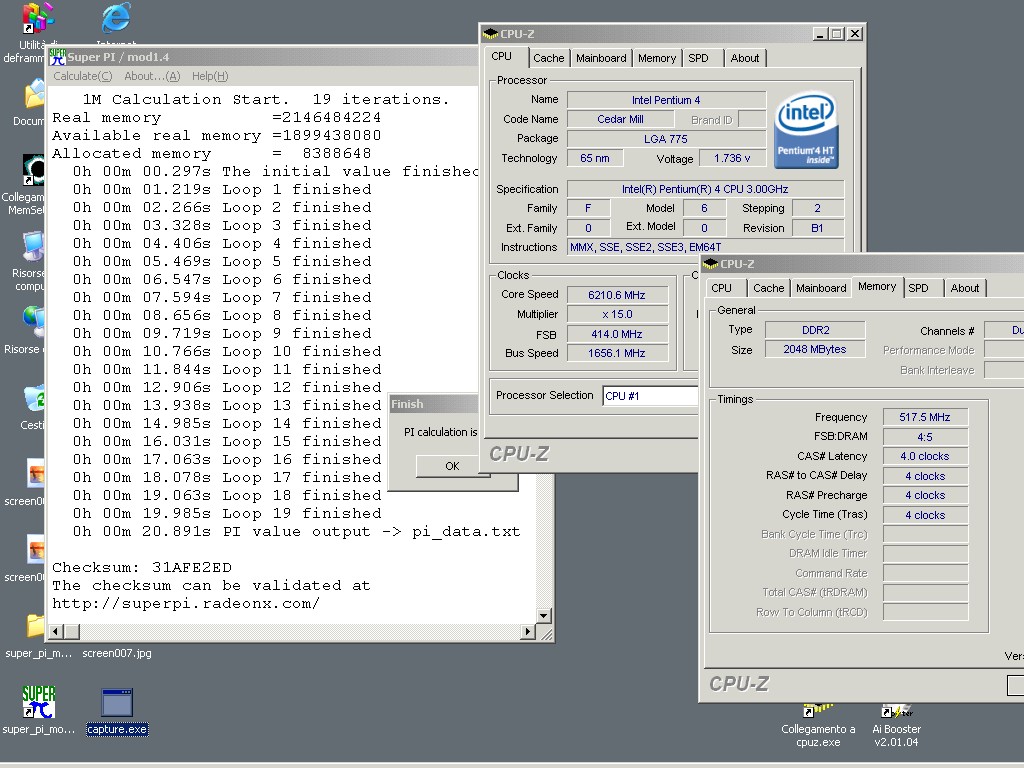Screen dimensions: 1024x768
Task: Click the FSB value 414.0 MHz
Action: pyautogui.click(x=617, y=334)
